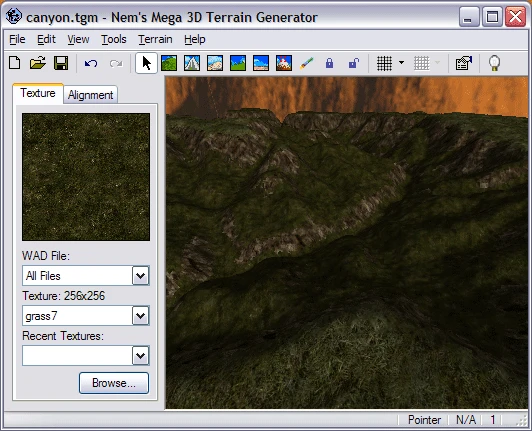532x431 pixels.
Task: Switch to the Alignment tab
Action: (x=90, y=95)
